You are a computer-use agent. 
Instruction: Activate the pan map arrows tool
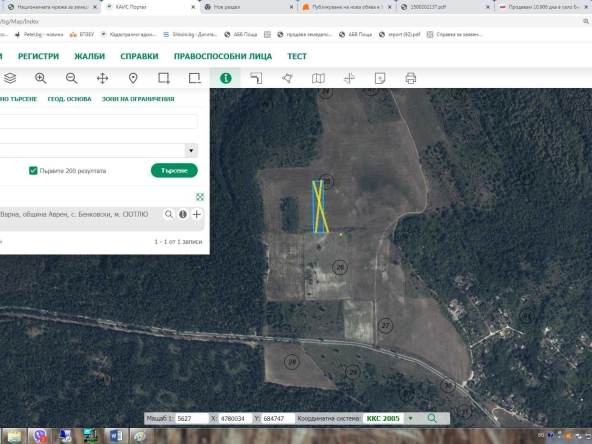[x=102, y=78]
